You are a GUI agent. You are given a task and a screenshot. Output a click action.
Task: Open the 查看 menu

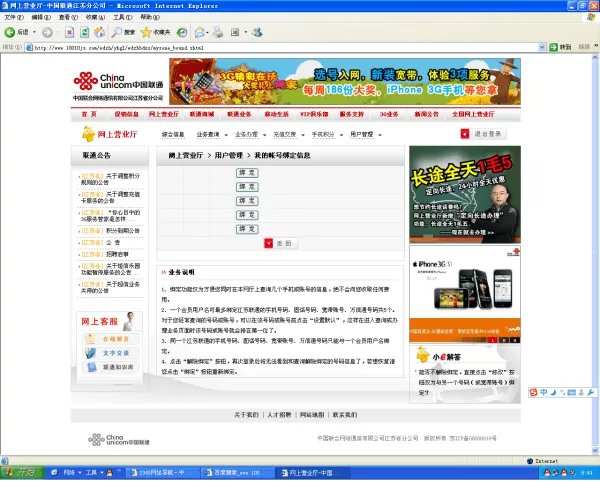(68, 17)
